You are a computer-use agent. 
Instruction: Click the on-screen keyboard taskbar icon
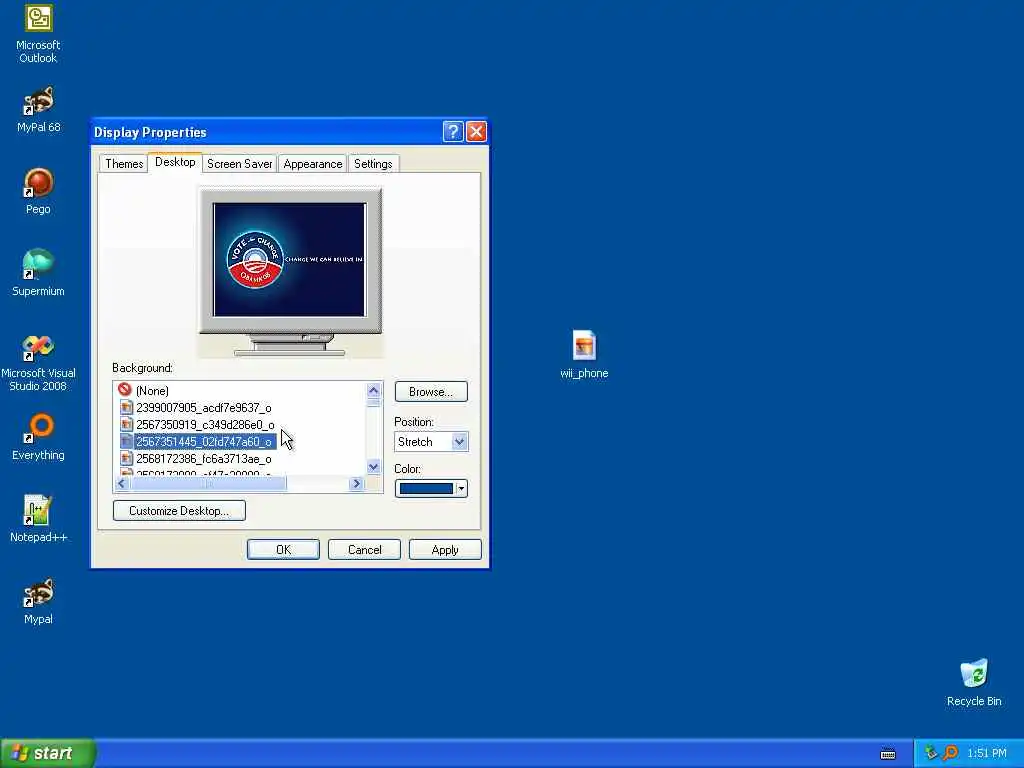[888, 754]
